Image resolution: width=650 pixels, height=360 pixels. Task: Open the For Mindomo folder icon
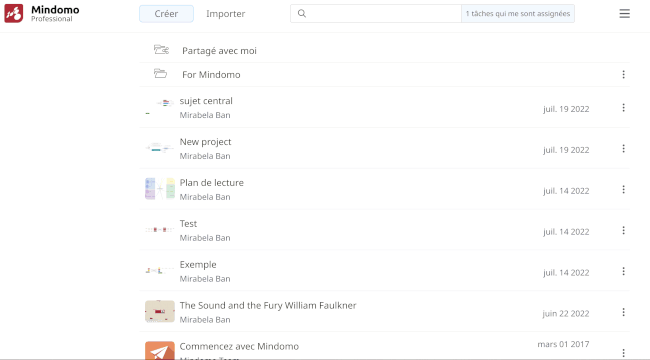click(160, 73)
